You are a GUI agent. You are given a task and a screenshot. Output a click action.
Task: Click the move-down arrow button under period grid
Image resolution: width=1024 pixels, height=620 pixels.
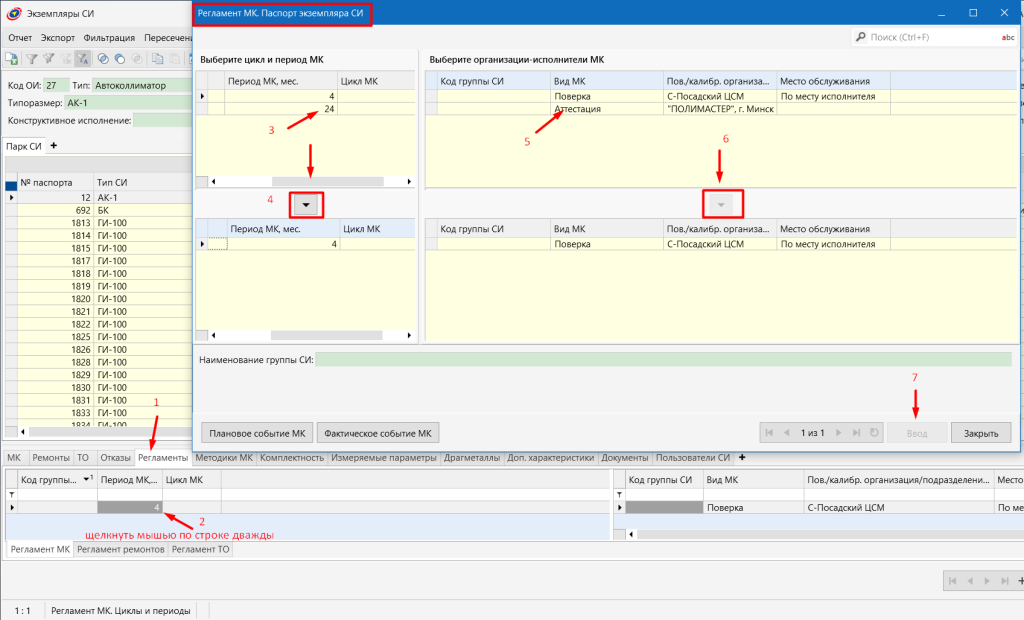click(306, 204)
